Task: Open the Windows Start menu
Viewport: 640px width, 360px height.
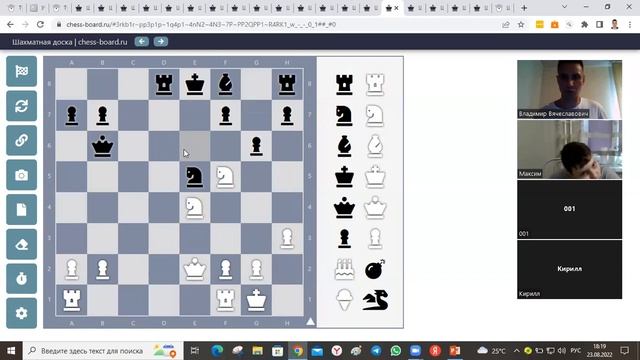Action: [11, 351]
